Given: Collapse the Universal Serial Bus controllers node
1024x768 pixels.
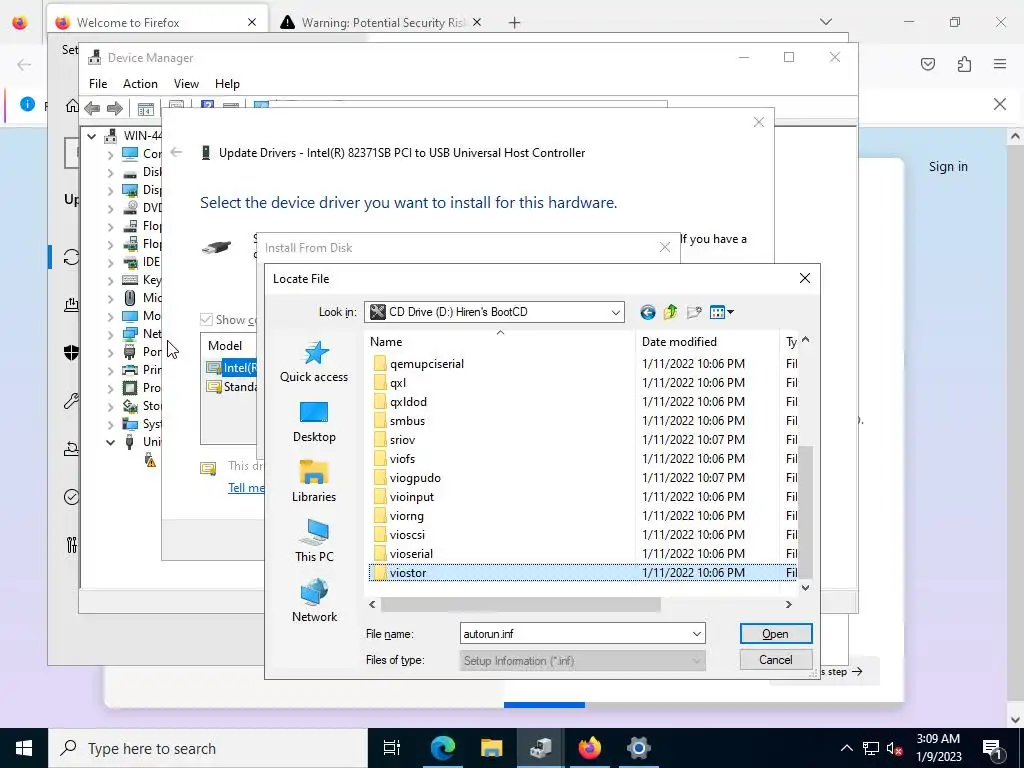Looking at the screenshot, I should [110, 443].
